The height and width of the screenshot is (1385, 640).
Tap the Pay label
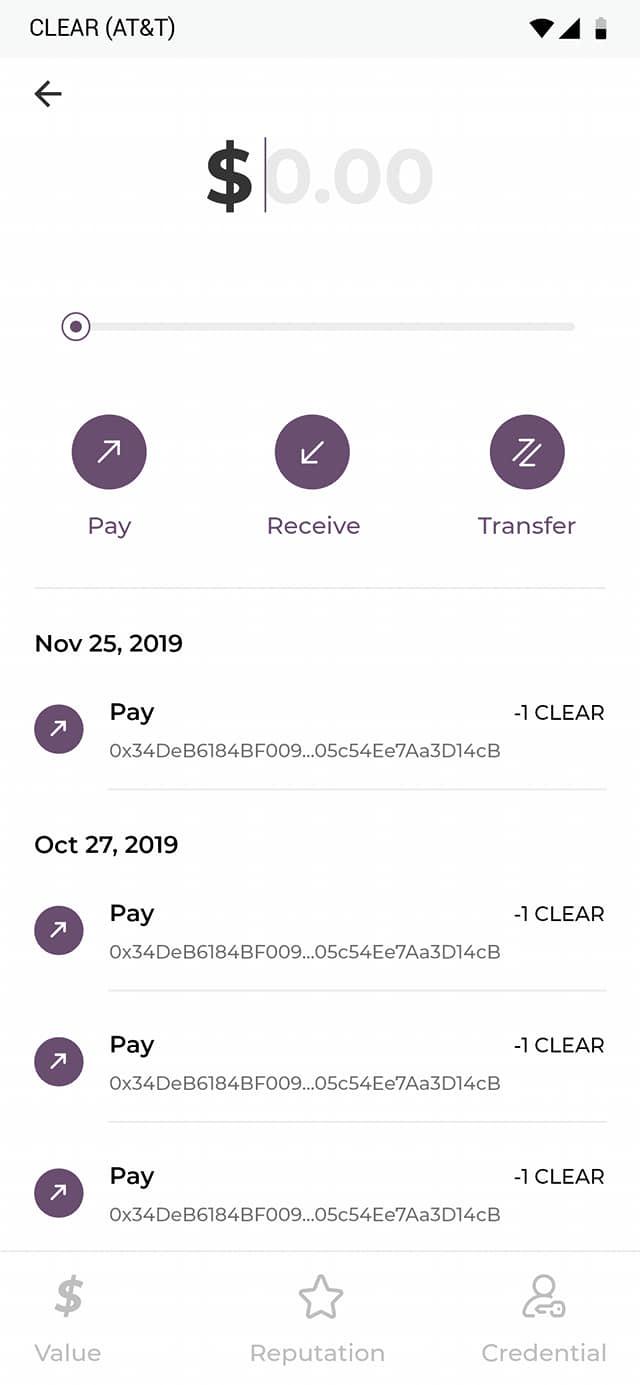pos(109,526)
